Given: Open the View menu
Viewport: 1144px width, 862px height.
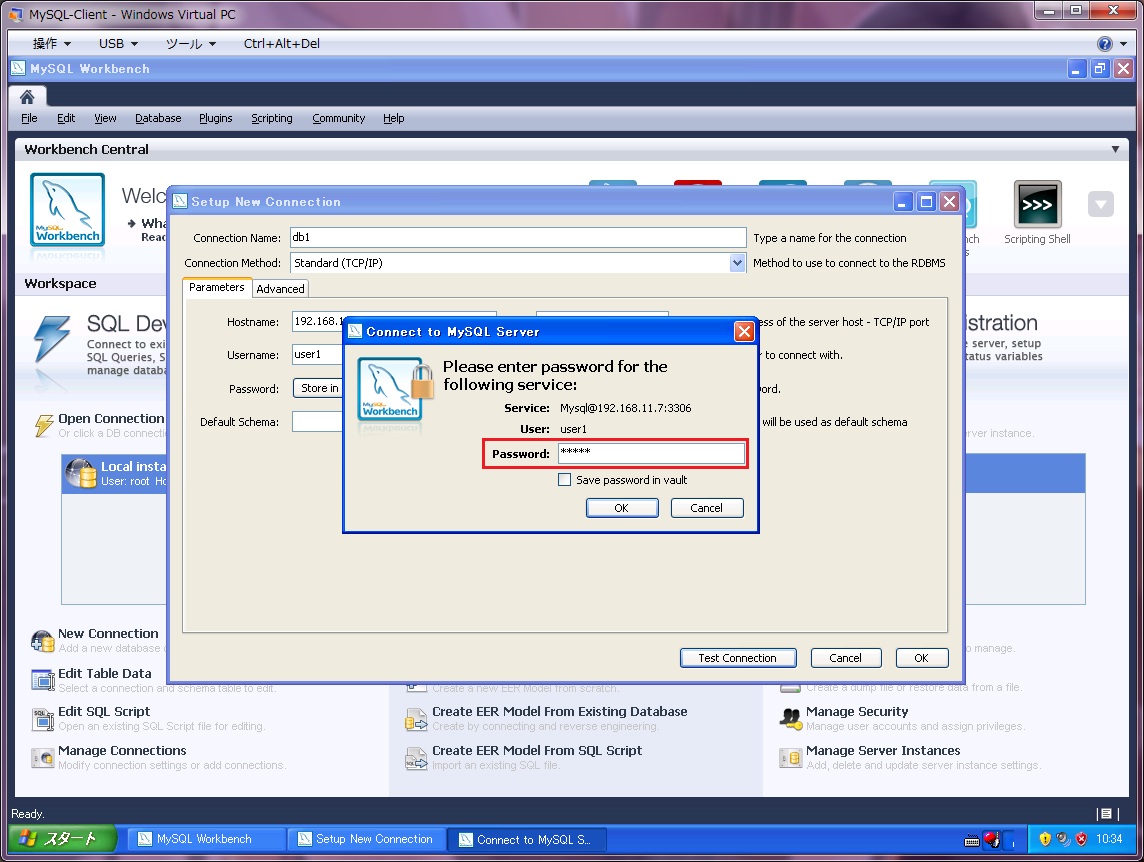Looking at the screenshot, I should point(105,118).
